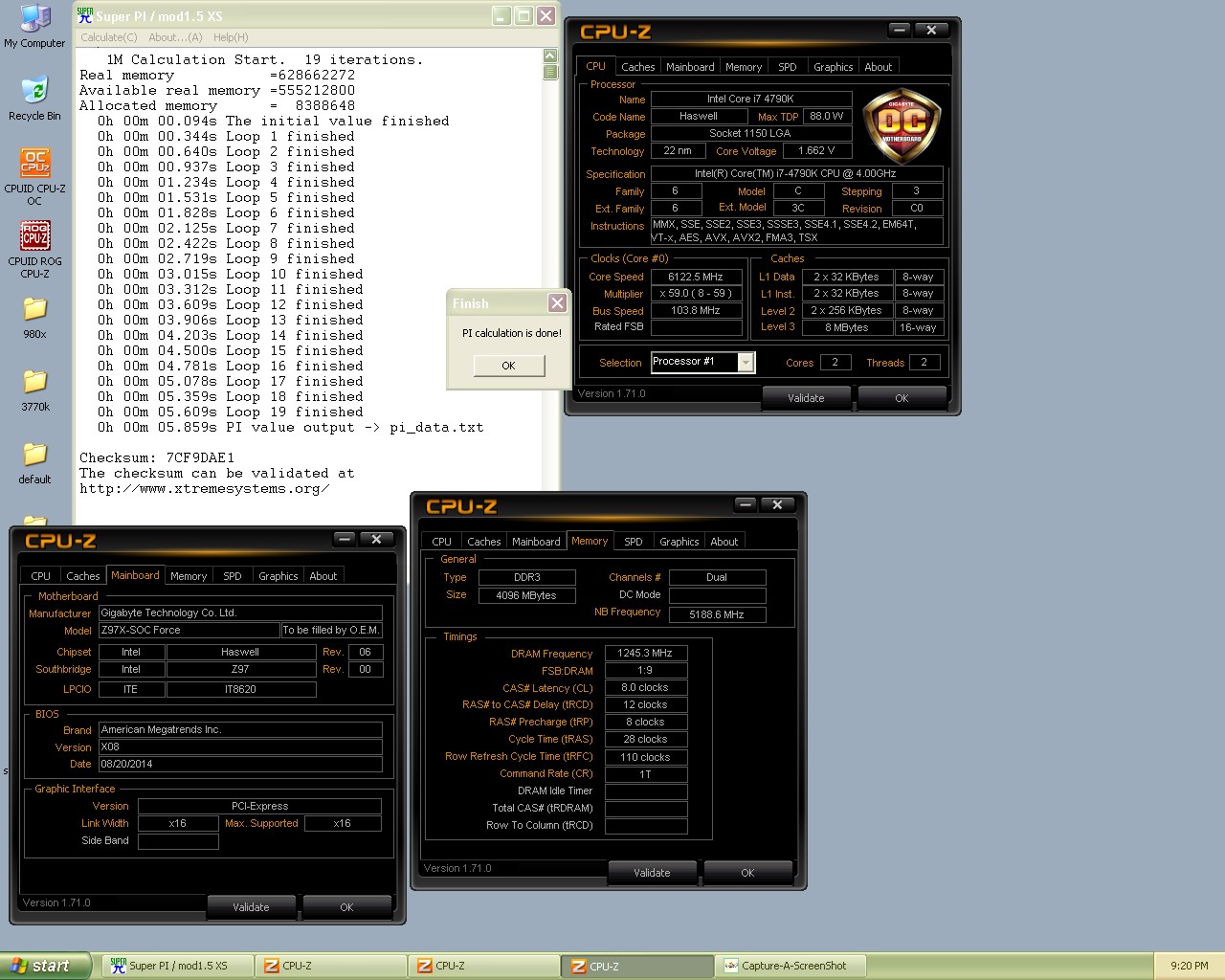The width and height of the screenshot is (1225, 980).
Task: Switch to Super PI taskbar item
Action: (x=177, y=966)
